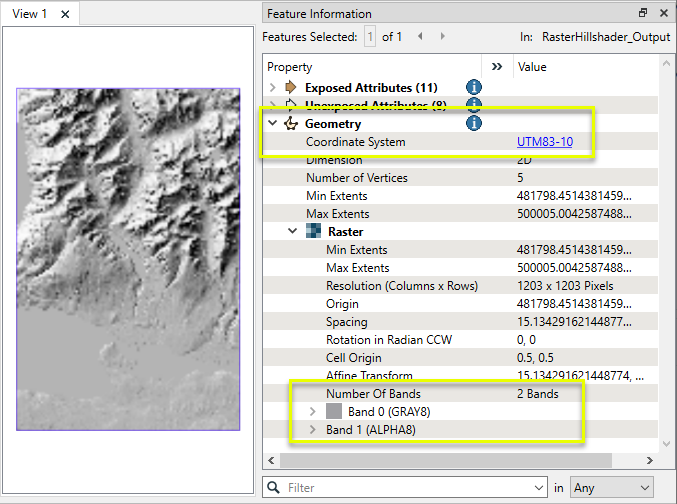Viewport: 677px width, 504px height.
Task: Click inside the Filter search field
Action: pyautogui.click(x=400, y=487)
